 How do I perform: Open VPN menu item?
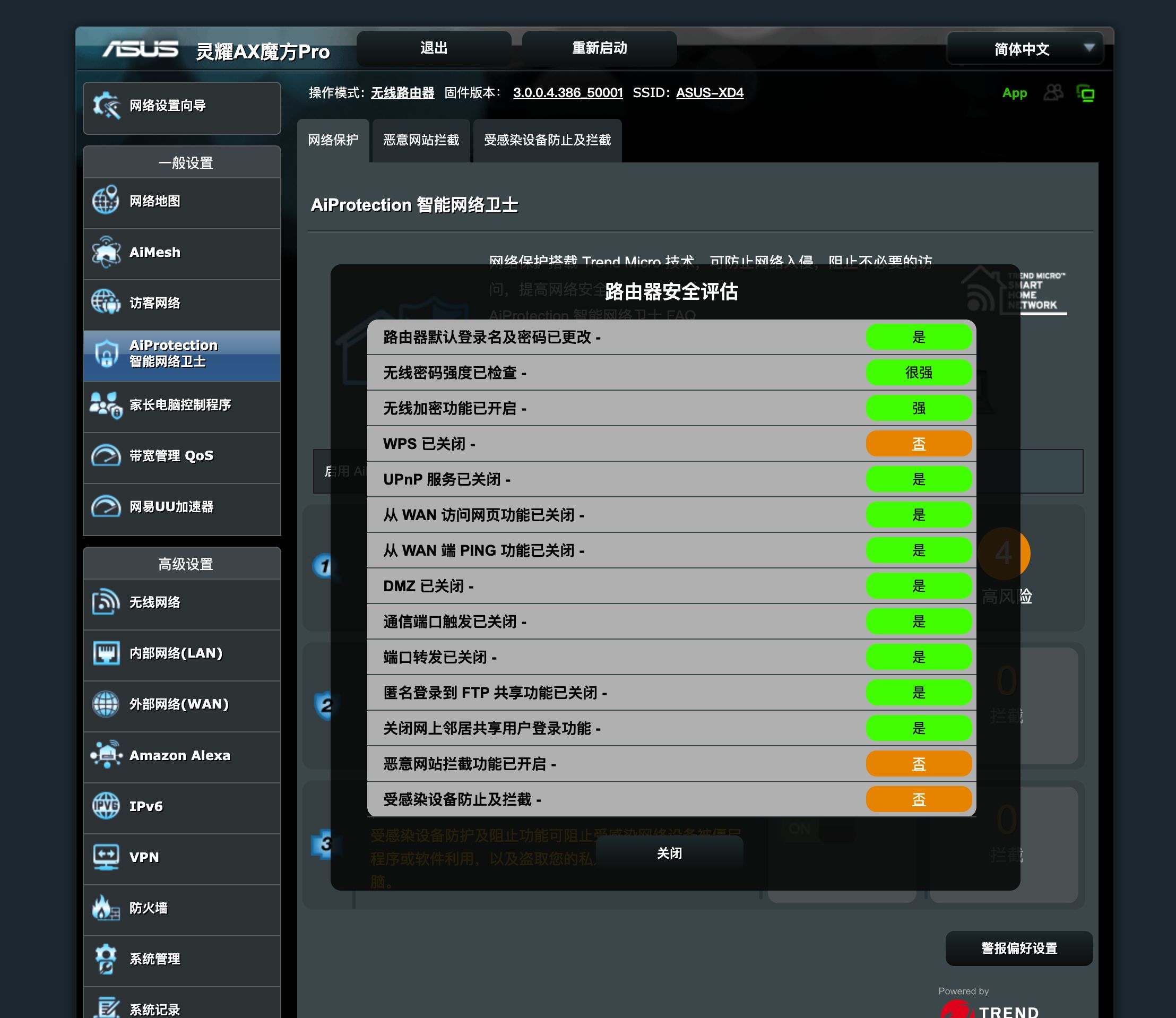181,859
